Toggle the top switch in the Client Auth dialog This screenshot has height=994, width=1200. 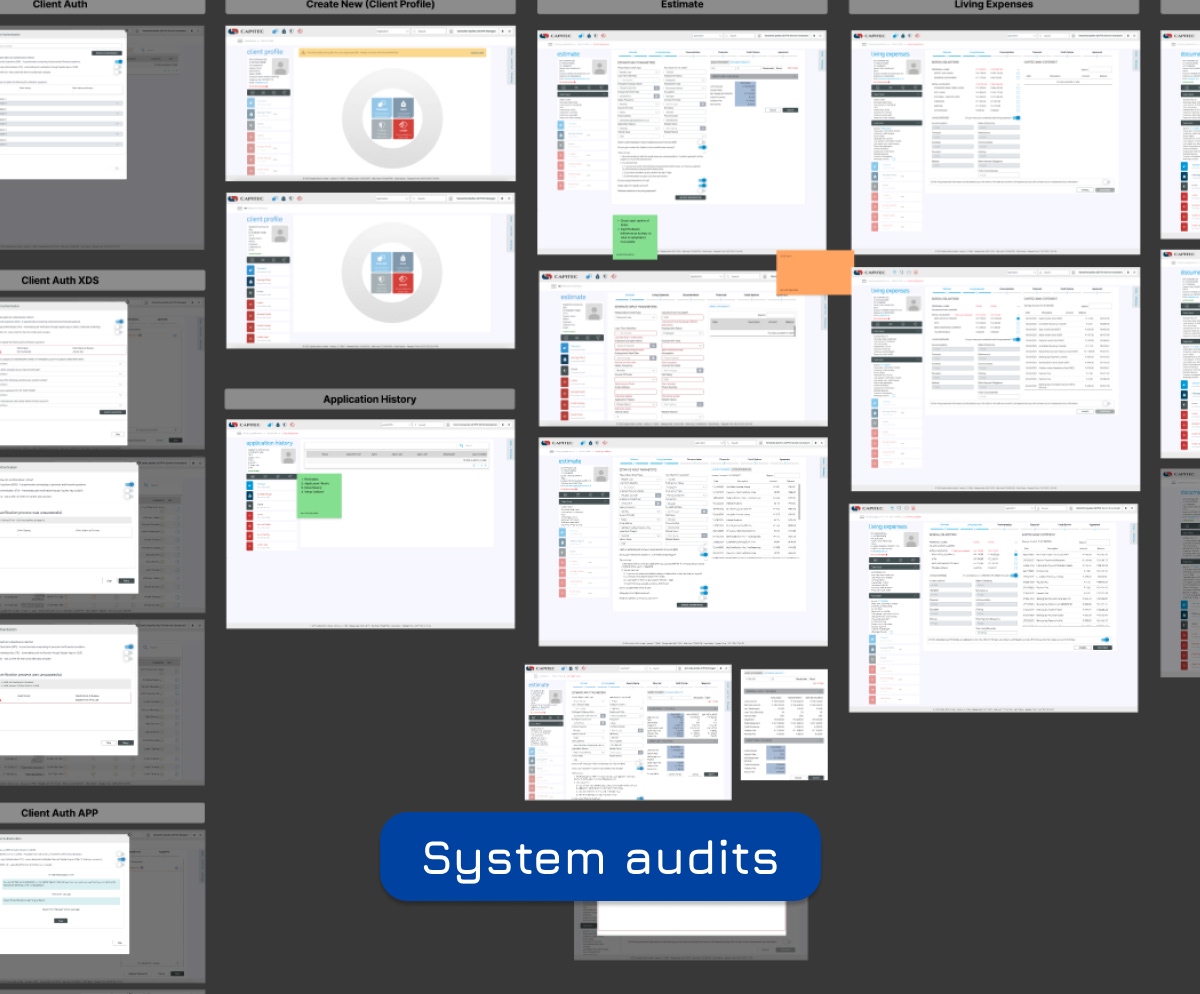click(x=118, y=62)
